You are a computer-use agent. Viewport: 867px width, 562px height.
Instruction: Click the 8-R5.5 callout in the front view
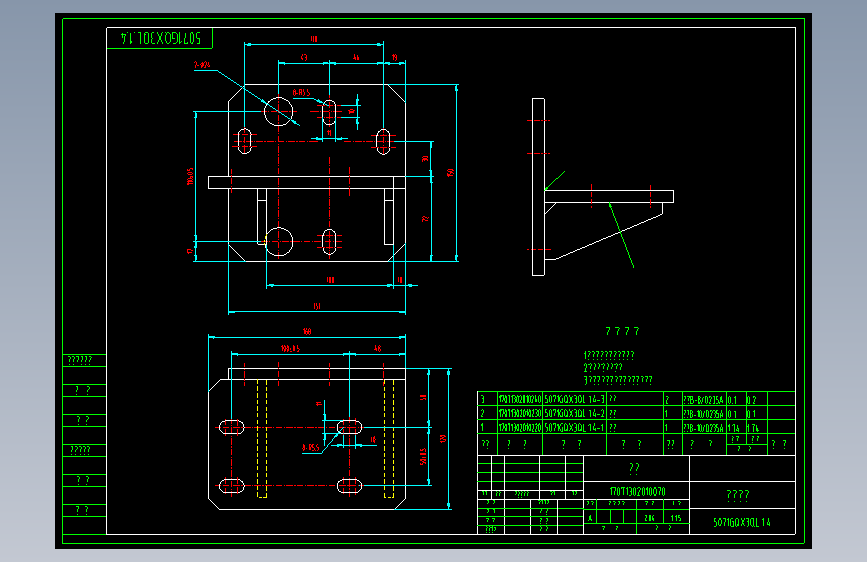tap(301, 92)
